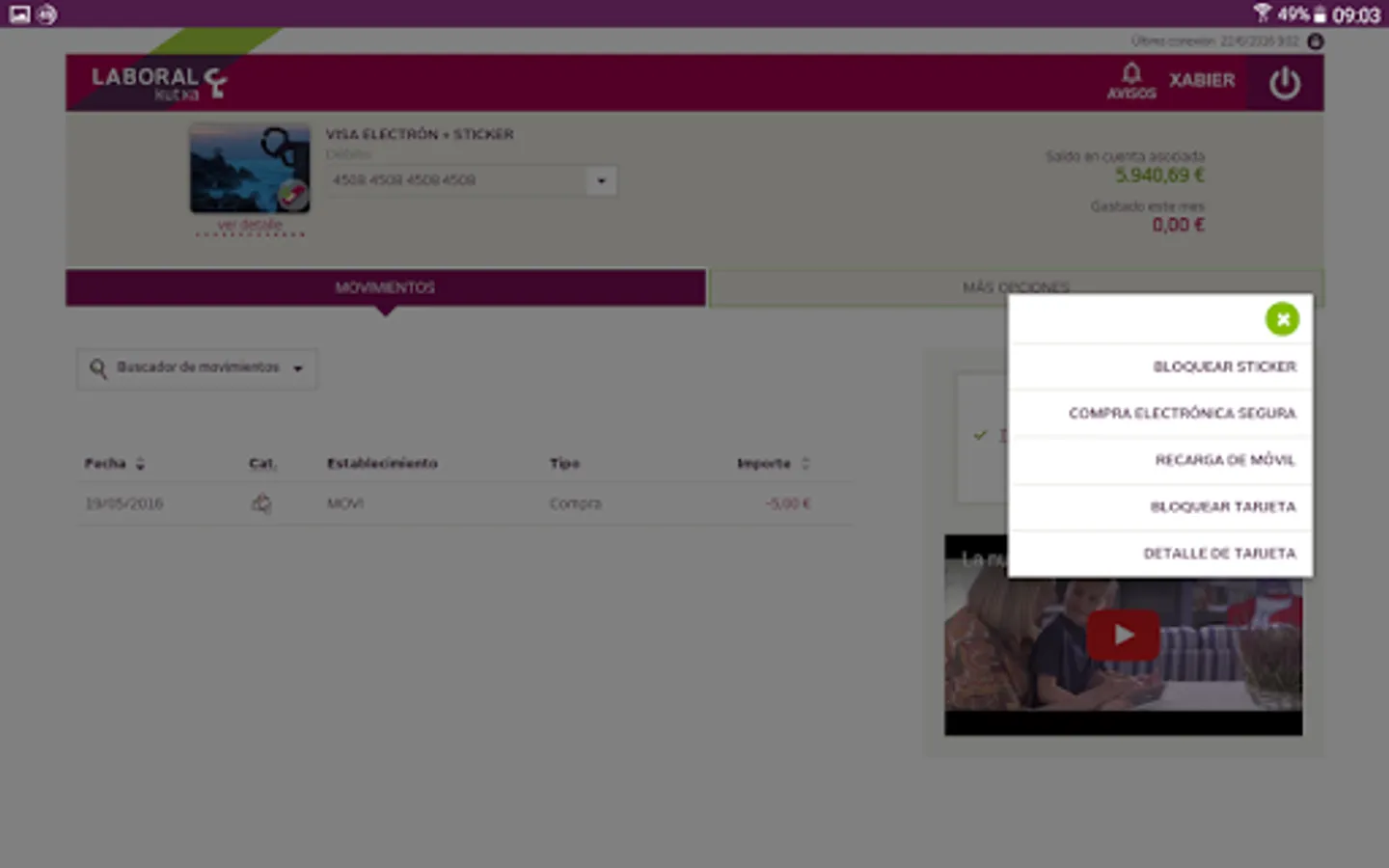
Task: Click the VISA ELECTRÓN + STICKER title
Action: point(420,134)
